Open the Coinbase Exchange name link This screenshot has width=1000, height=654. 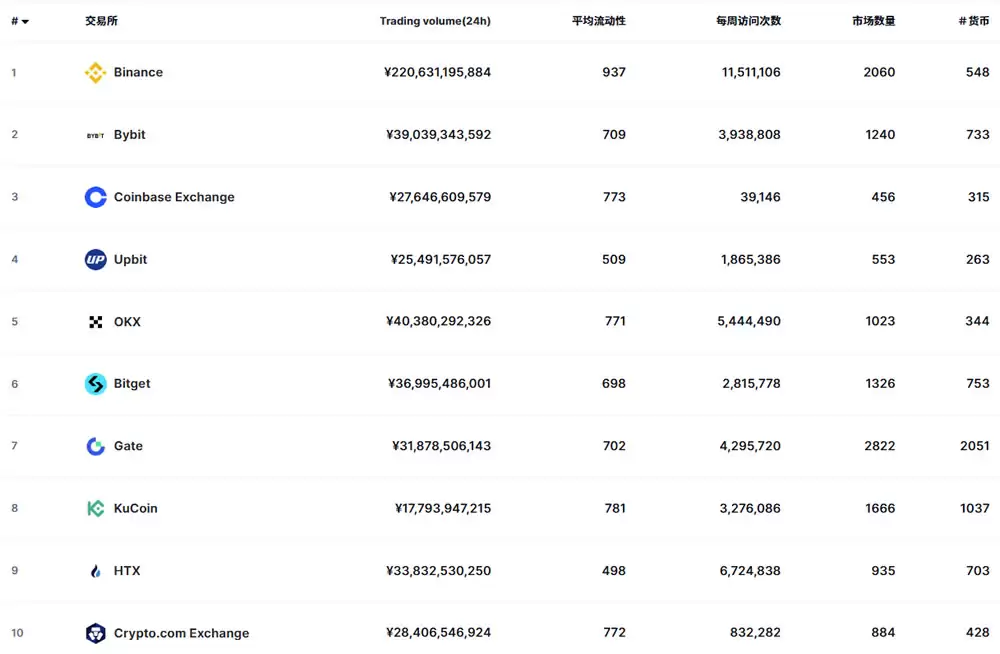click(174, 197)
